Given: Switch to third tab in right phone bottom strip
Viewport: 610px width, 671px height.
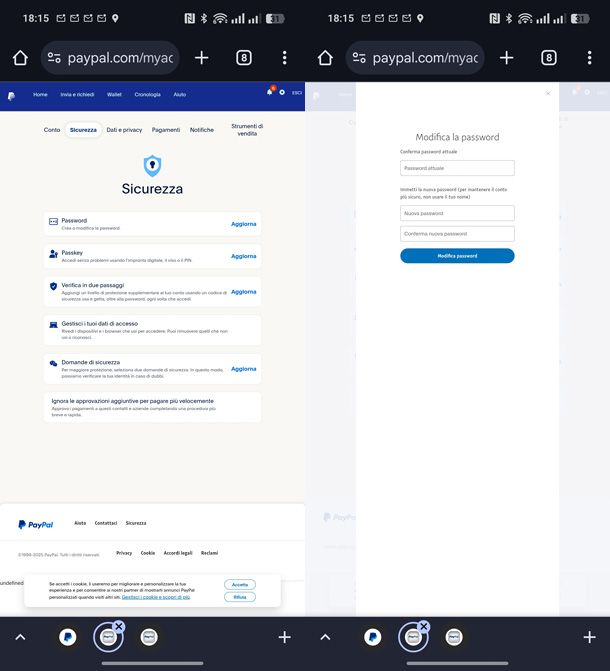Looking at the screenshot, I should (x=454, y=637).
